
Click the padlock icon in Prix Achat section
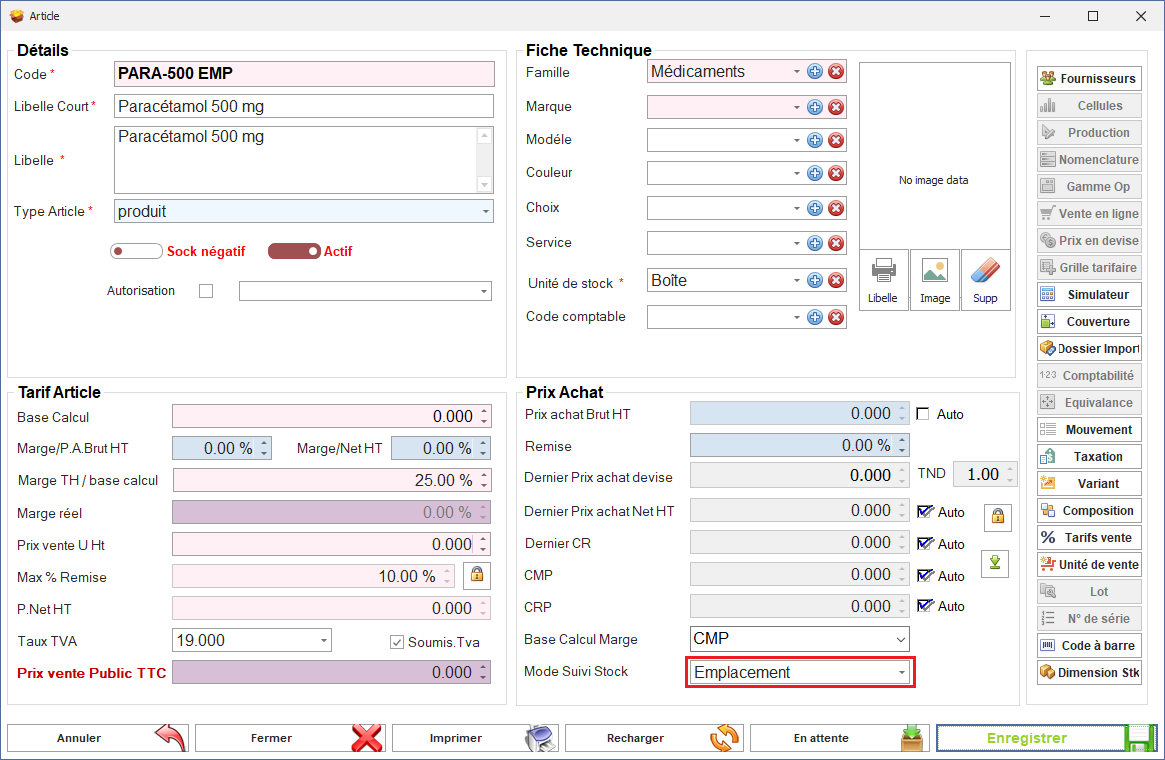997,517
